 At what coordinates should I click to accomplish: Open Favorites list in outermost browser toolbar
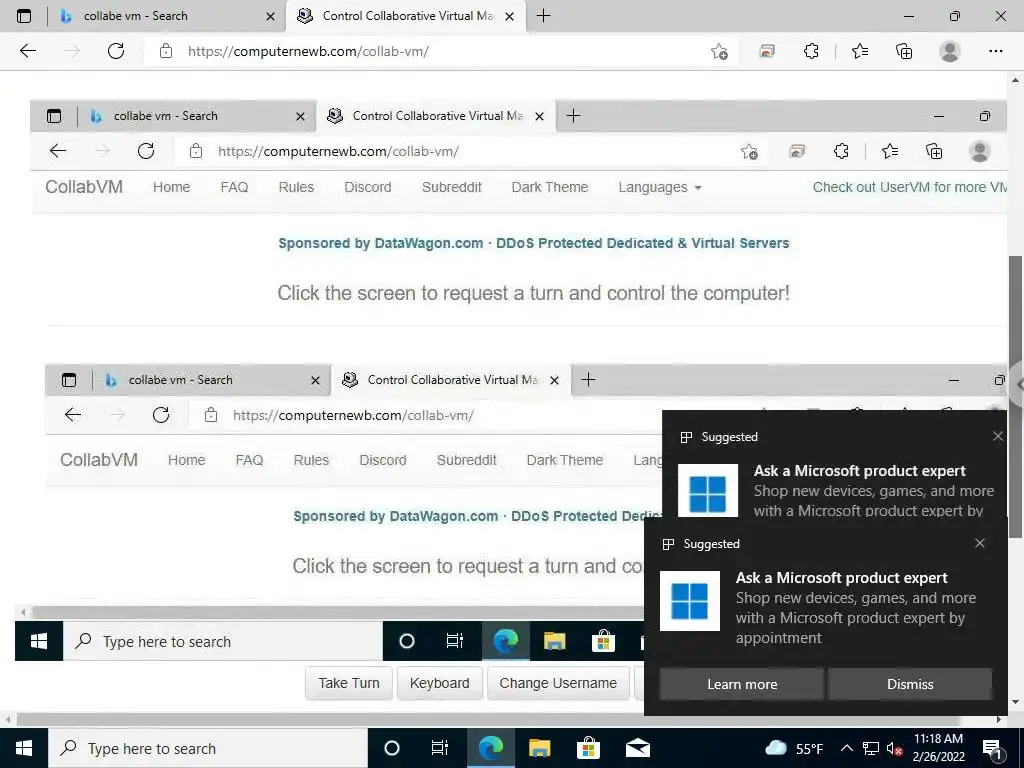(860, 51)
